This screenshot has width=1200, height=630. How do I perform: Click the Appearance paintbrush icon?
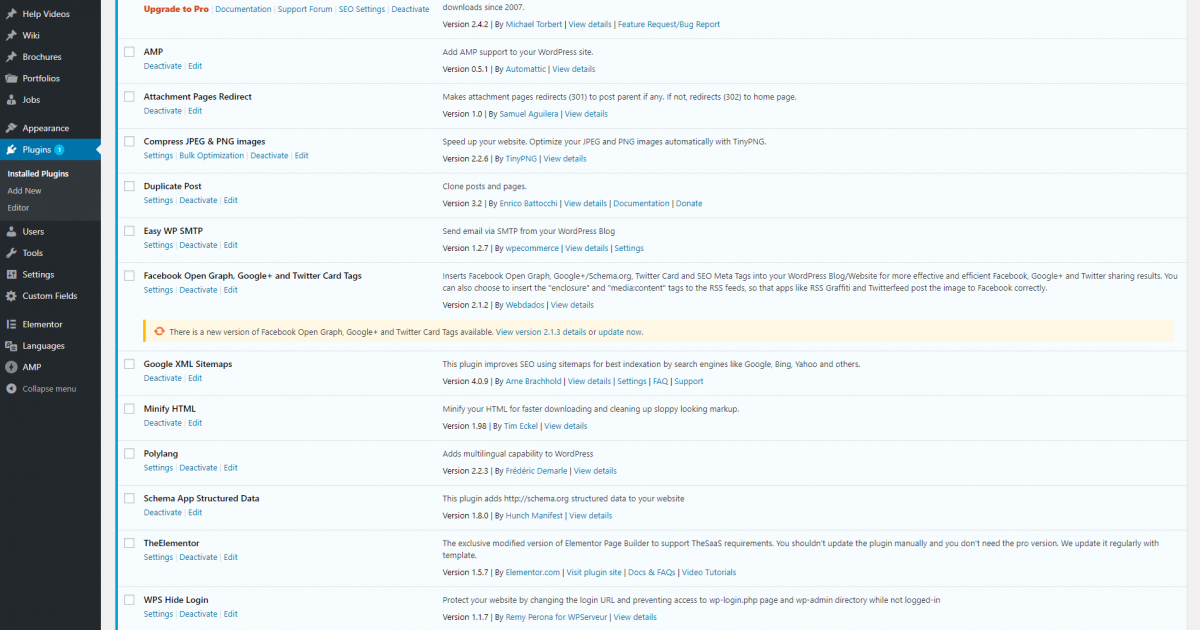(11, 128)
